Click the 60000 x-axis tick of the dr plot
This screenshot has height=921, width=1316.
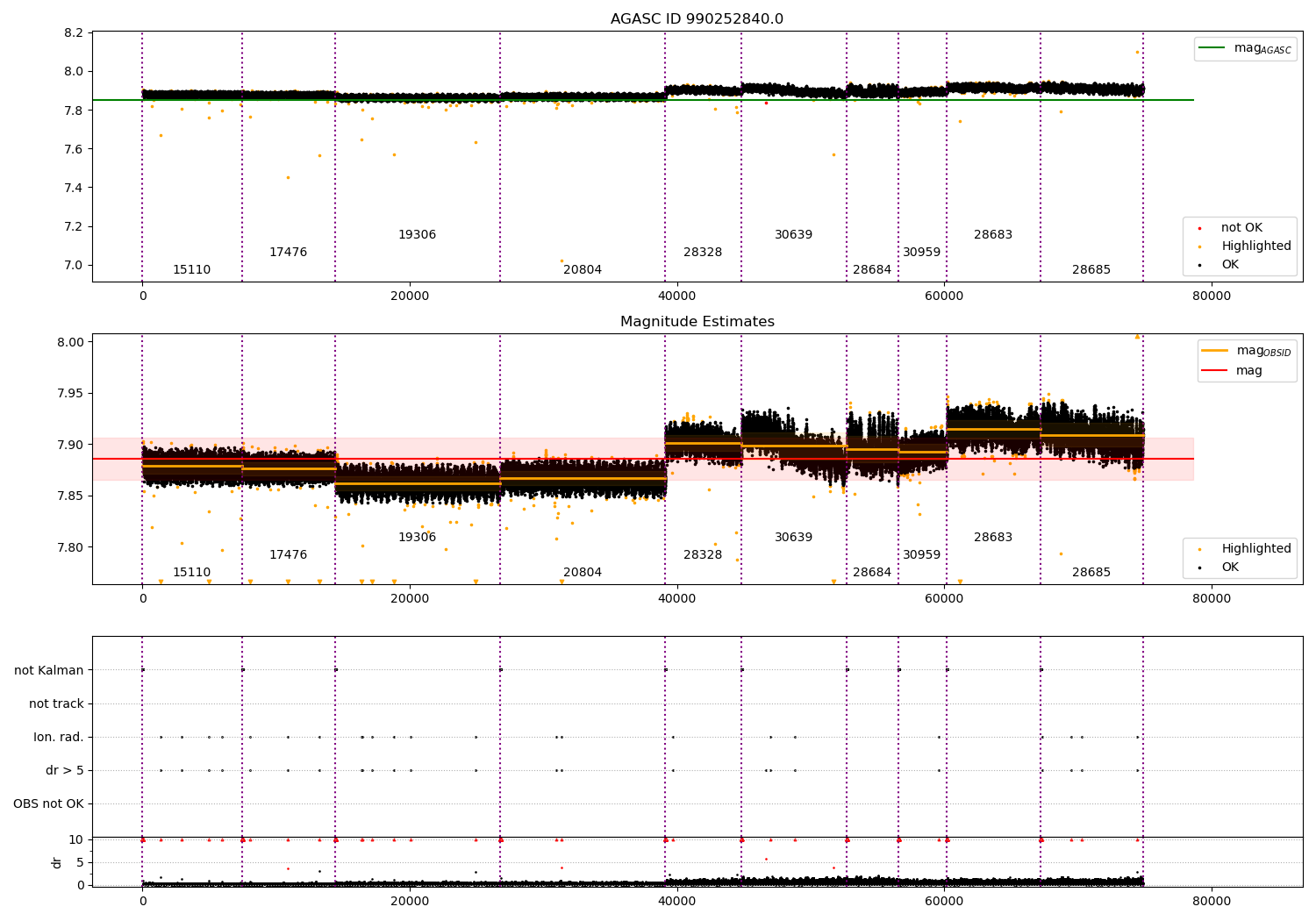point(944,902)
